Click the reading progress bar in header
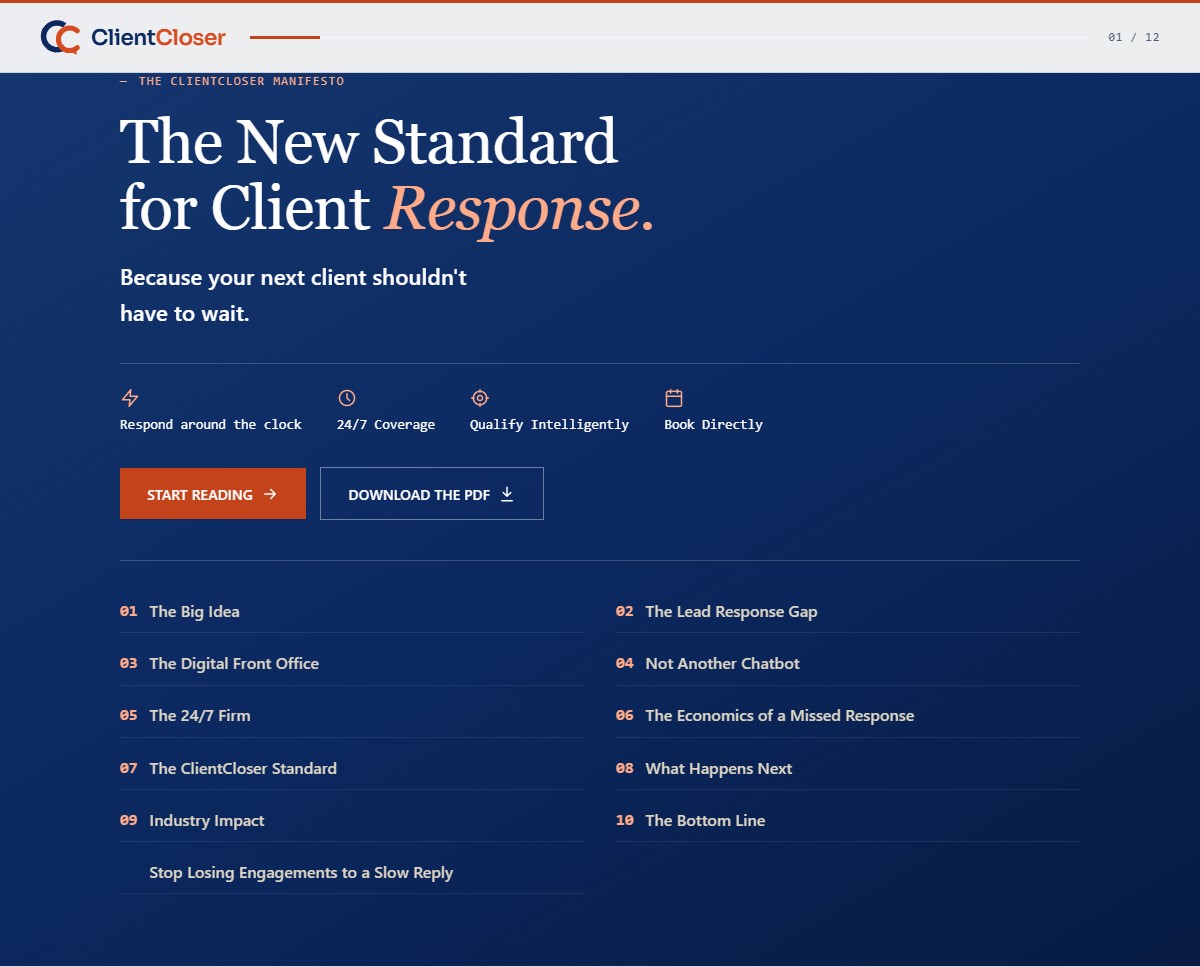The image size is (1200, 967). click(669, 37)
